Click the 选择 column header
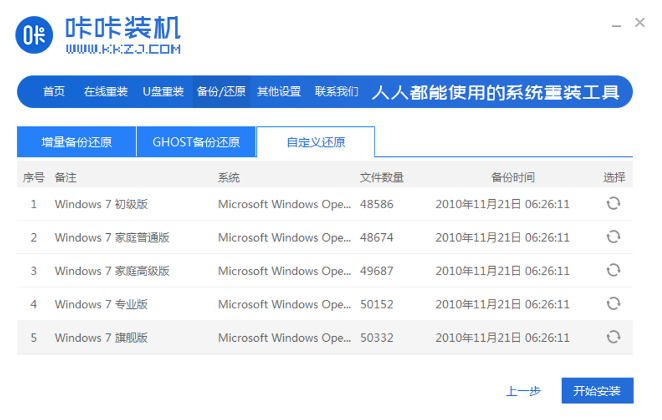 (613, 177)
